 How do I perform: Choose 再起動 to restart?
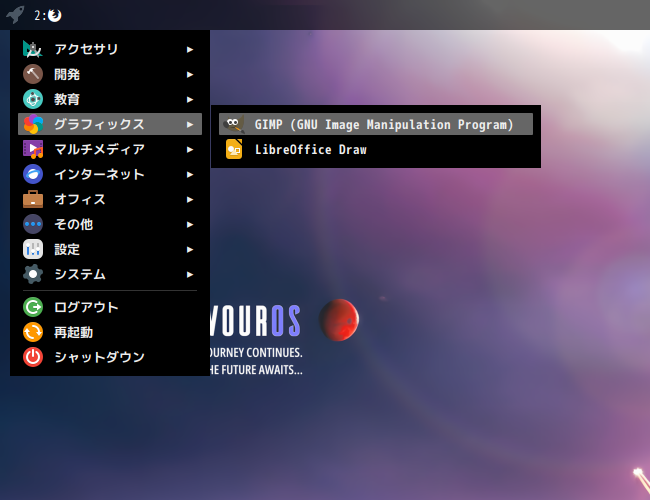(110, 332)
